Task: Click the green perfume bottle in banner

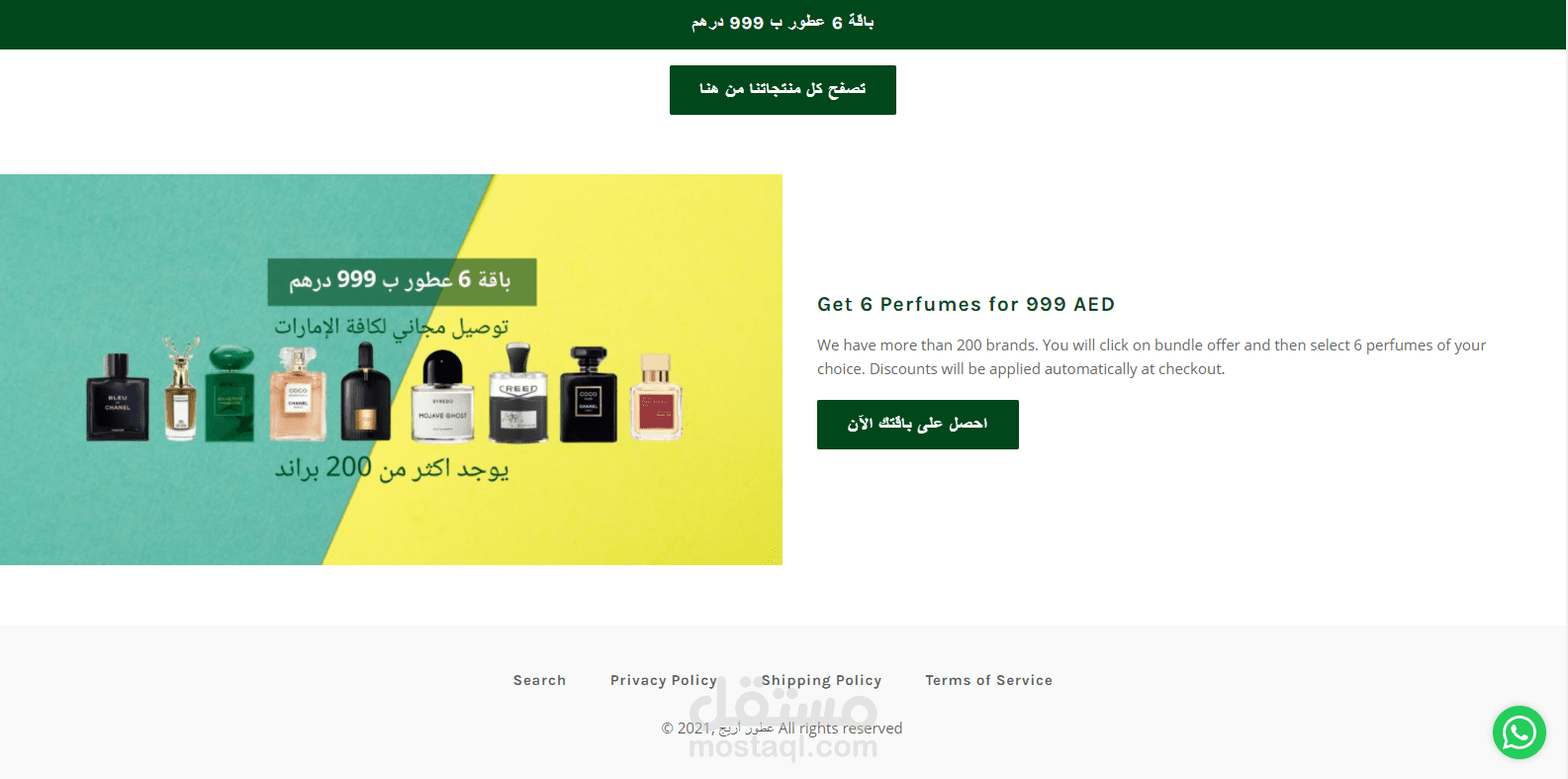Action: click(x=230, y=393)
